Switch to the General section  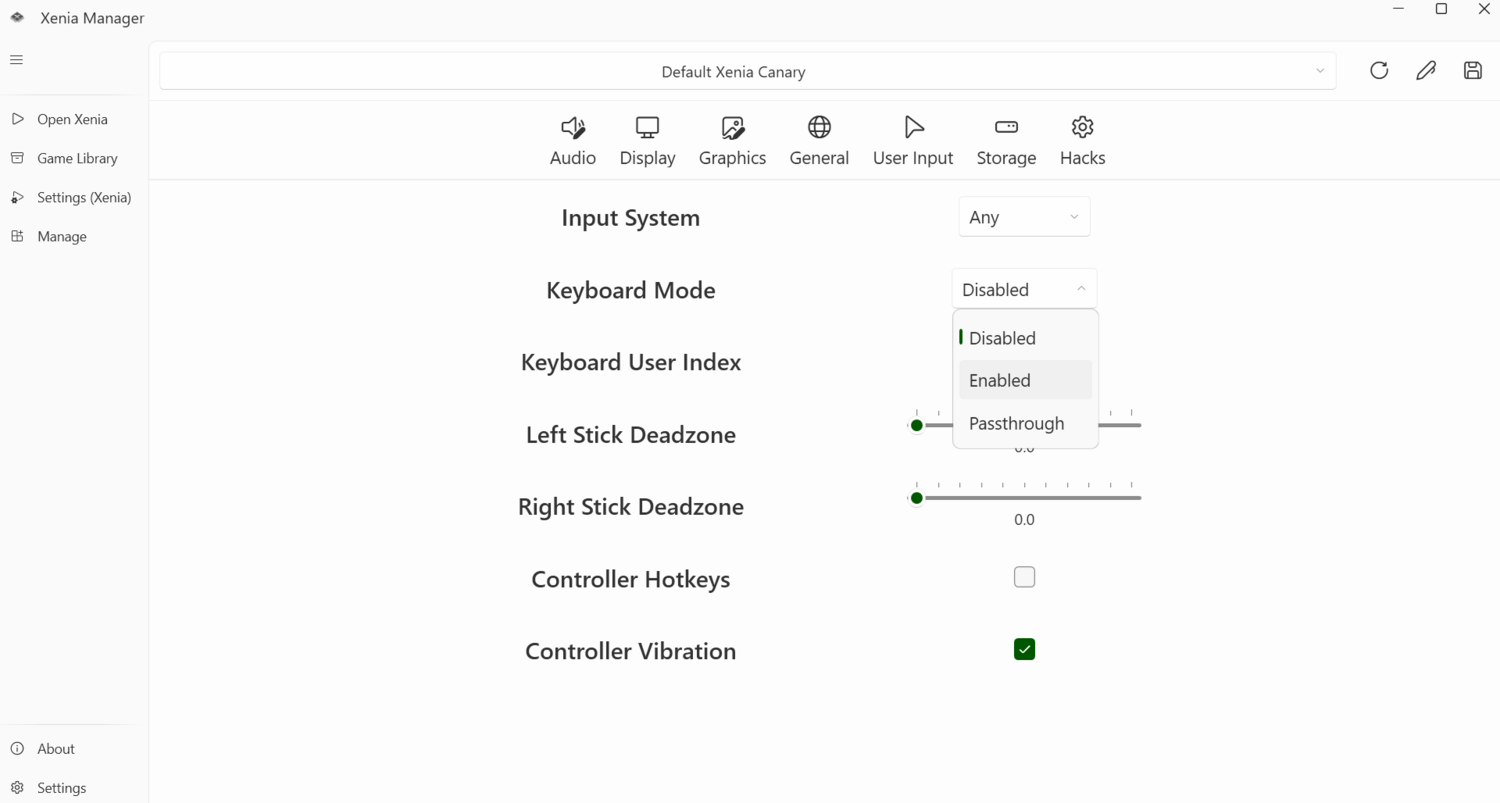[819, 141]
